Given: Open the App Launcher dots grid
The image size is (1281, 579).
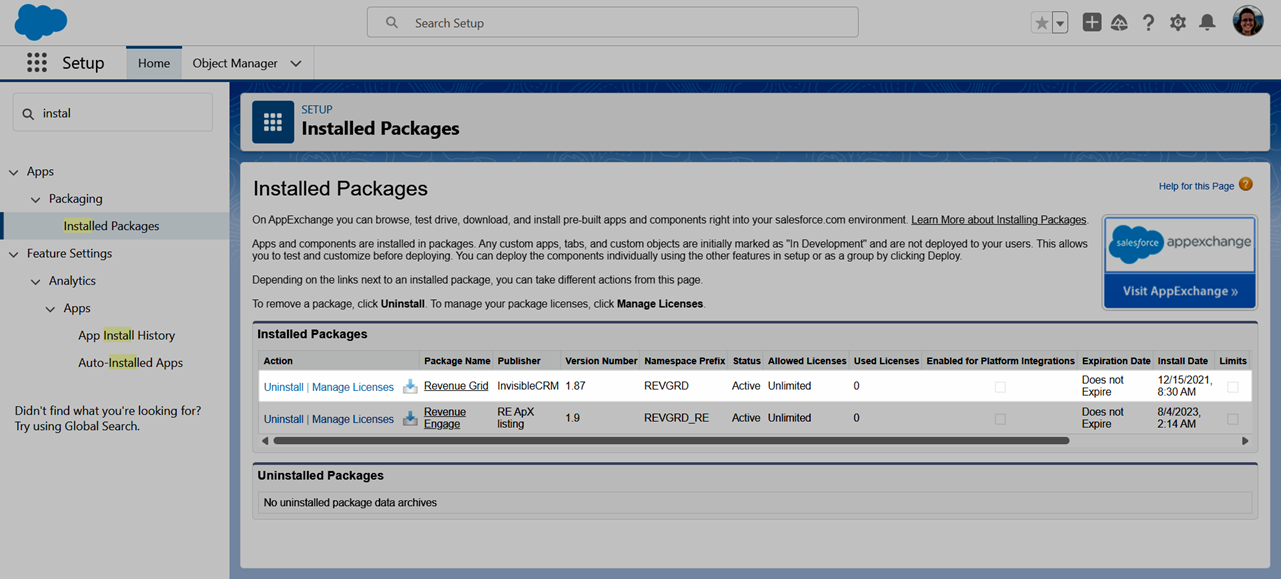Looking at the screenshot, I should click(x=37, y=63).
